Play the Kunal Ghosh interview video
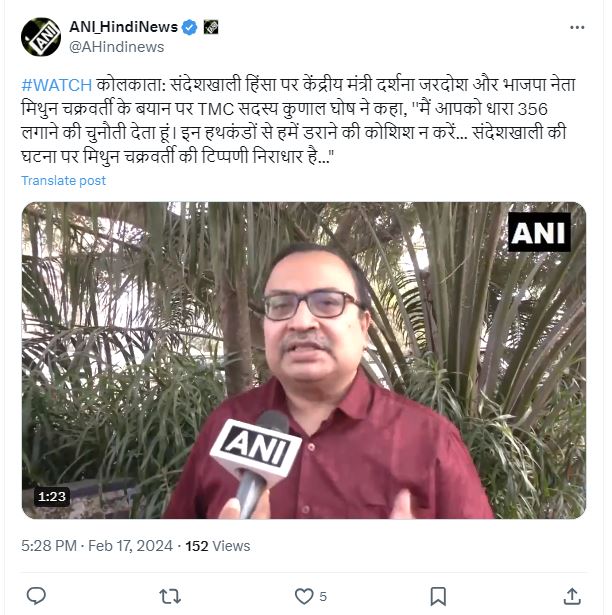Screen dimensions: 612x615 [x=304, y=360]
